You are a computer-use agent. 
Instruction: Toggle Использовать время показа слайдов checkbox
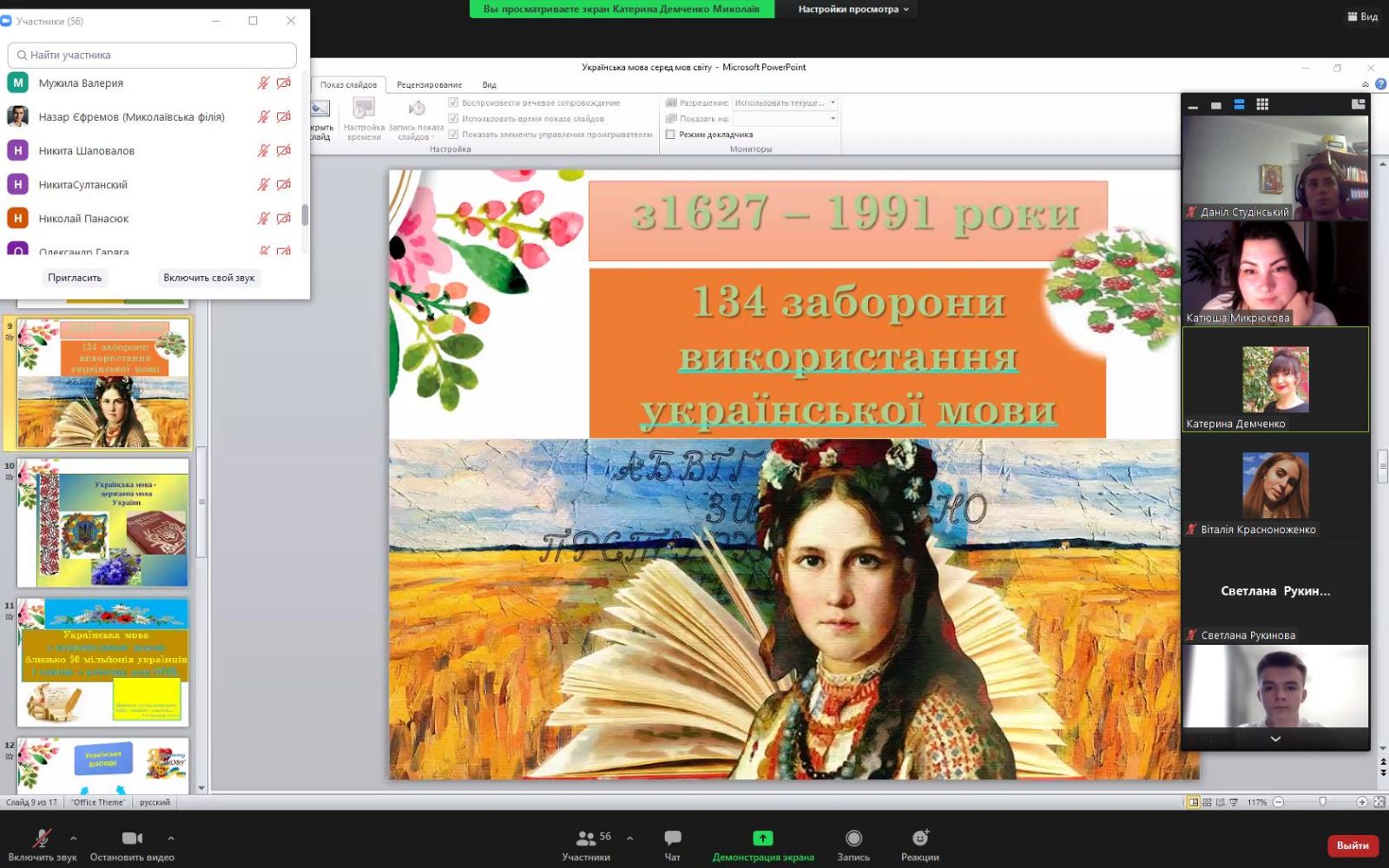[x=453, y=118]
